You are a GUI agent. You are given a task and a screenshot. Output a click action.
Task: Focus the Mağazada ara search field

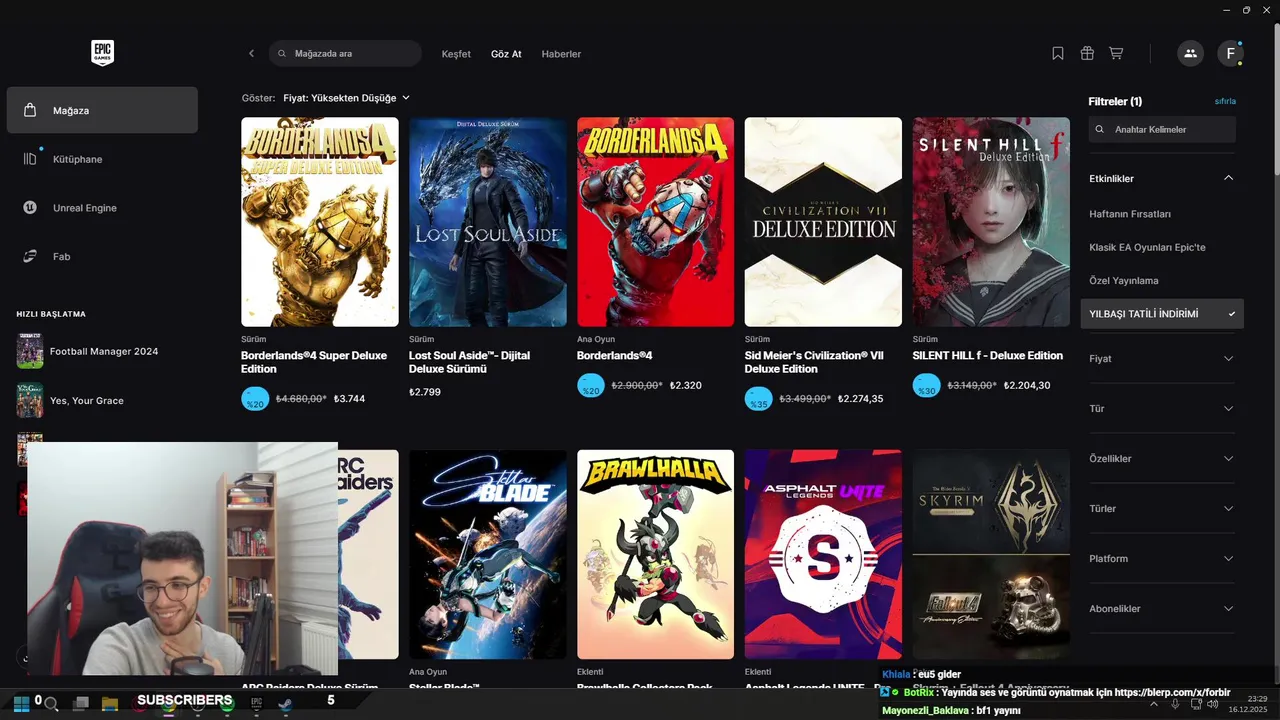(x=345, y=53)
